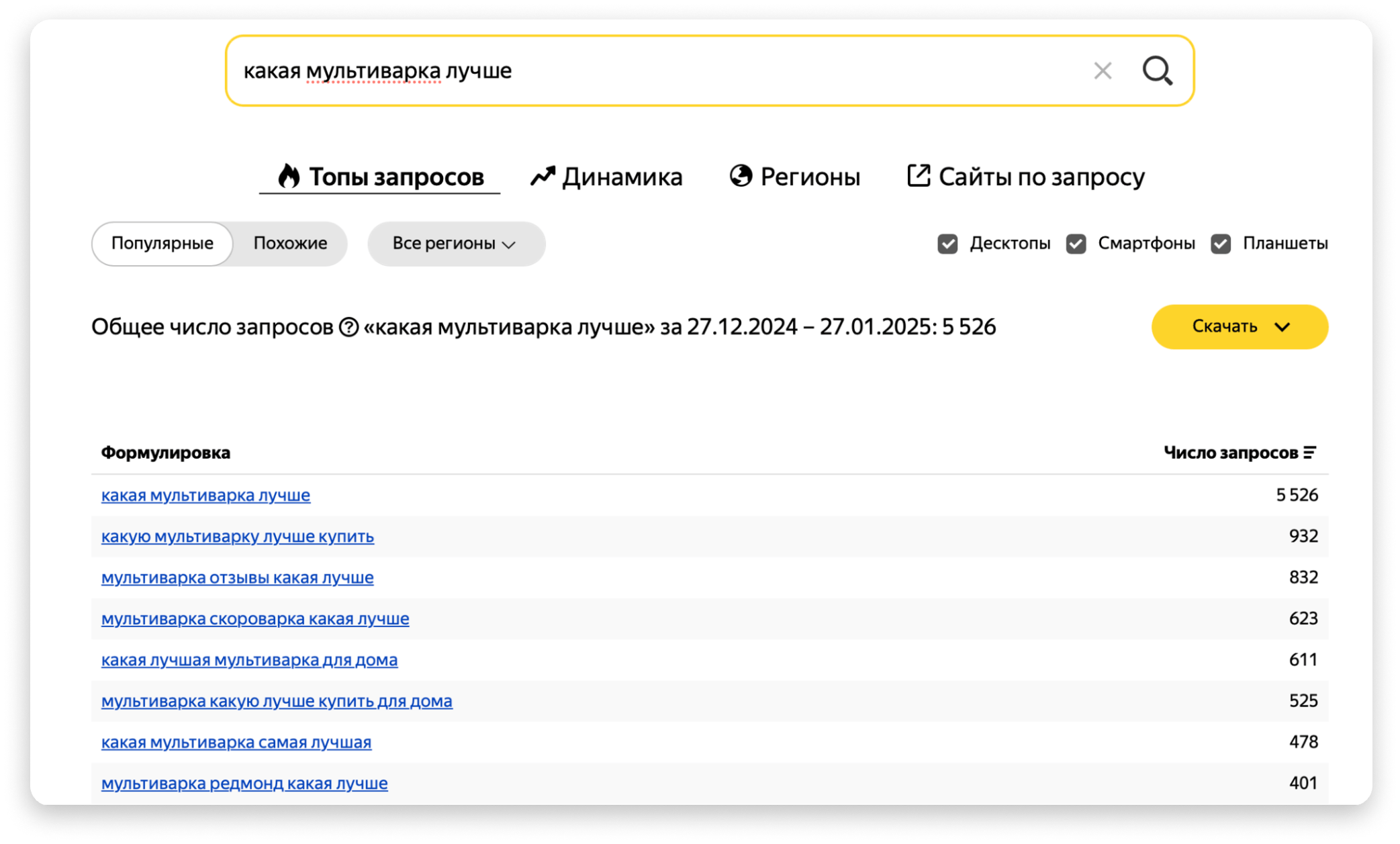Viewport: 1400px width, 844px height.
Task: Disable the Планшеты checkbox
Action: (1221, 244)
